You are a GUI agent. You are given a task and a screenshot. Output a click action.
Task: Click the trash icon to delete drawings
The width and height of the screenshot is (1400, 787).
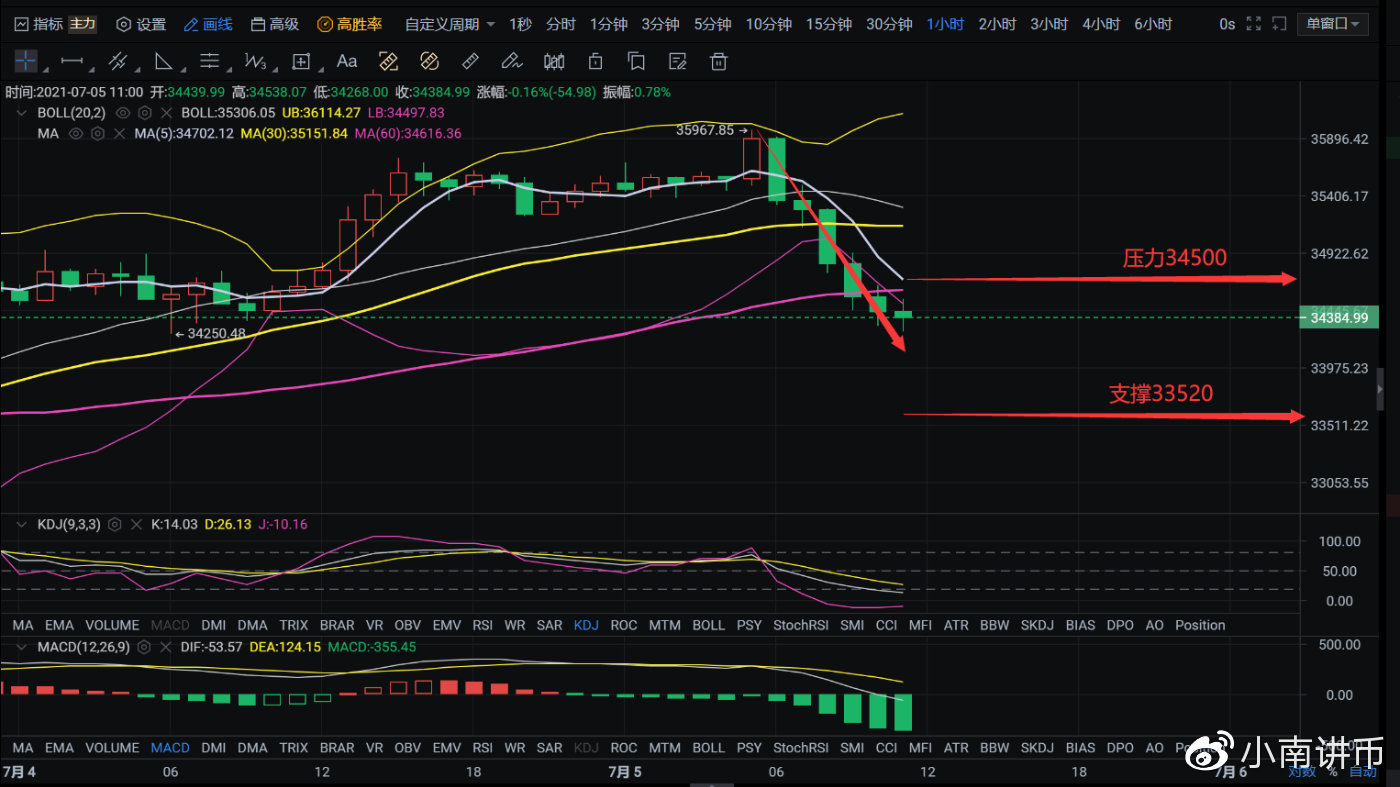[x=718, y=61]
